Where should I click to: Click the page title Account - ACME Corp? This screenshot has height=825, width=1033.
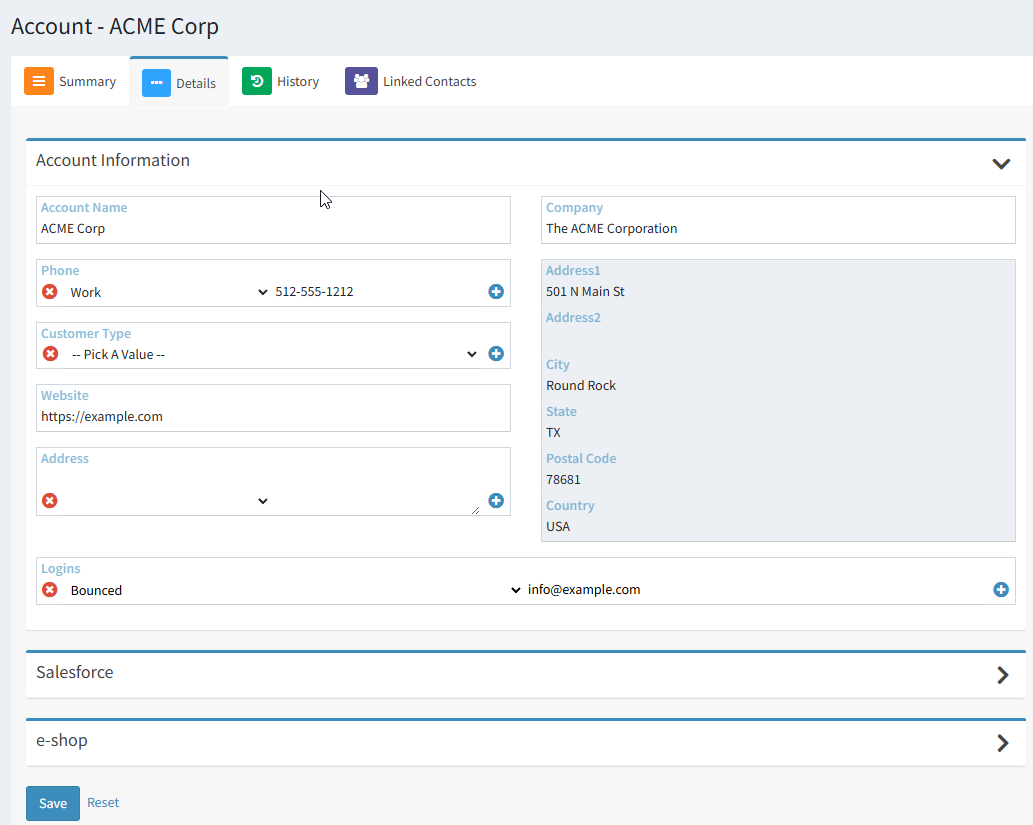point(115,26)
